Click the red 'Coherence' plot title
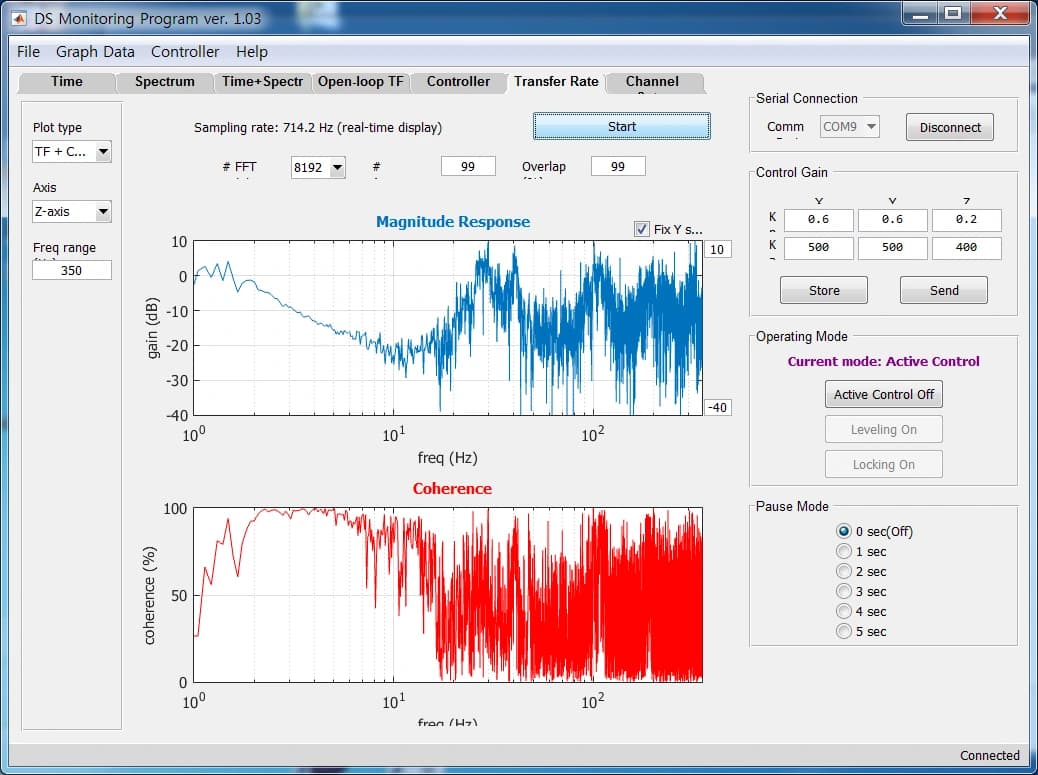Viewport: 1038px width, 775px height. pyautogui.click(x=452, y=488)
